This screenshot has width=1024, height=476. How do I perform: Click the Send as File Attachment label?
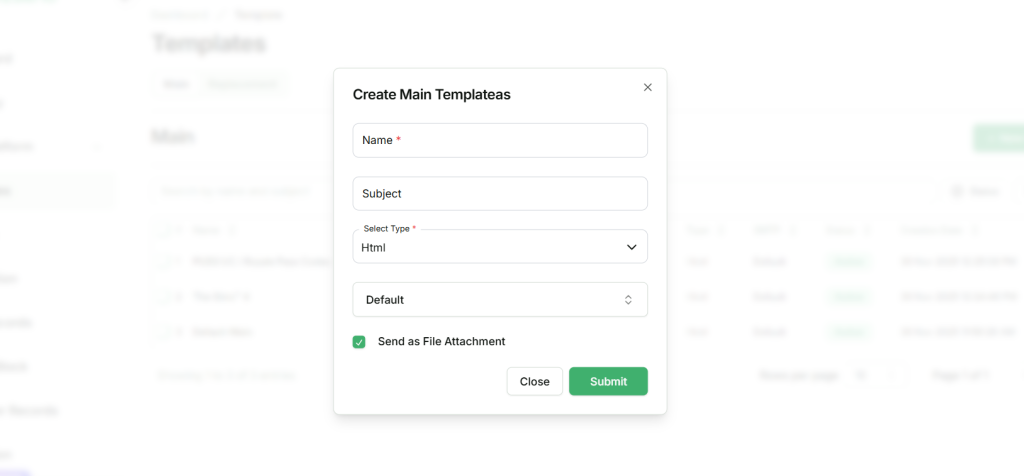click(441, 342)
